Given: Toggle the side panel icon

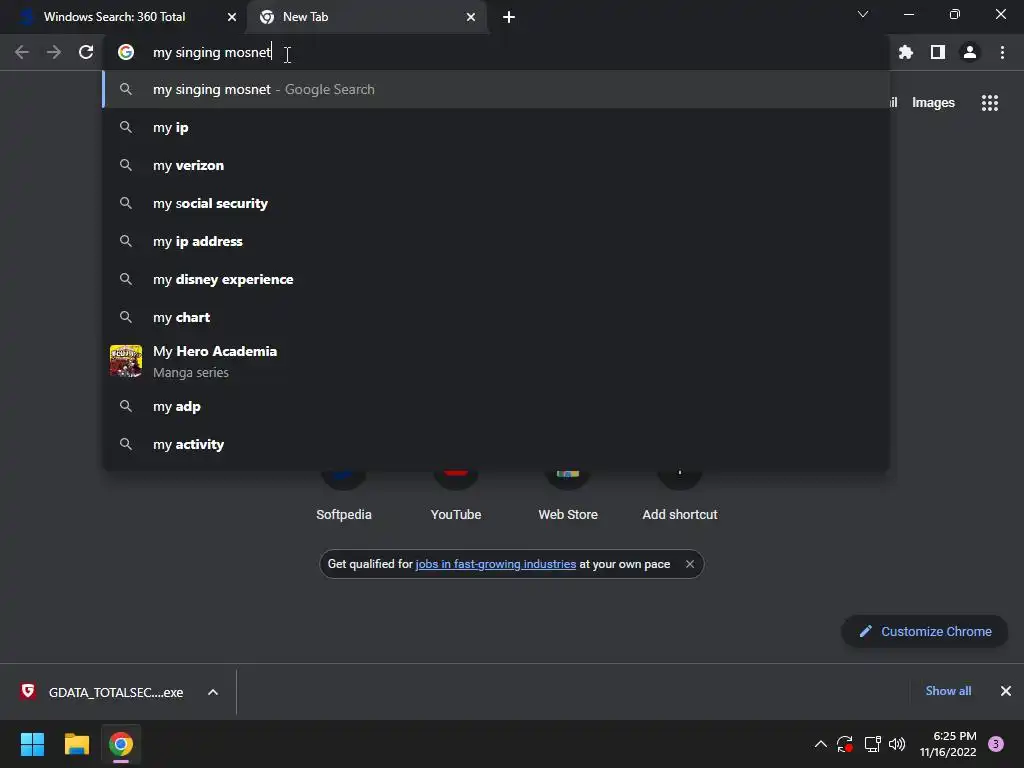Looking at the screenshot, I should [938, 52].
